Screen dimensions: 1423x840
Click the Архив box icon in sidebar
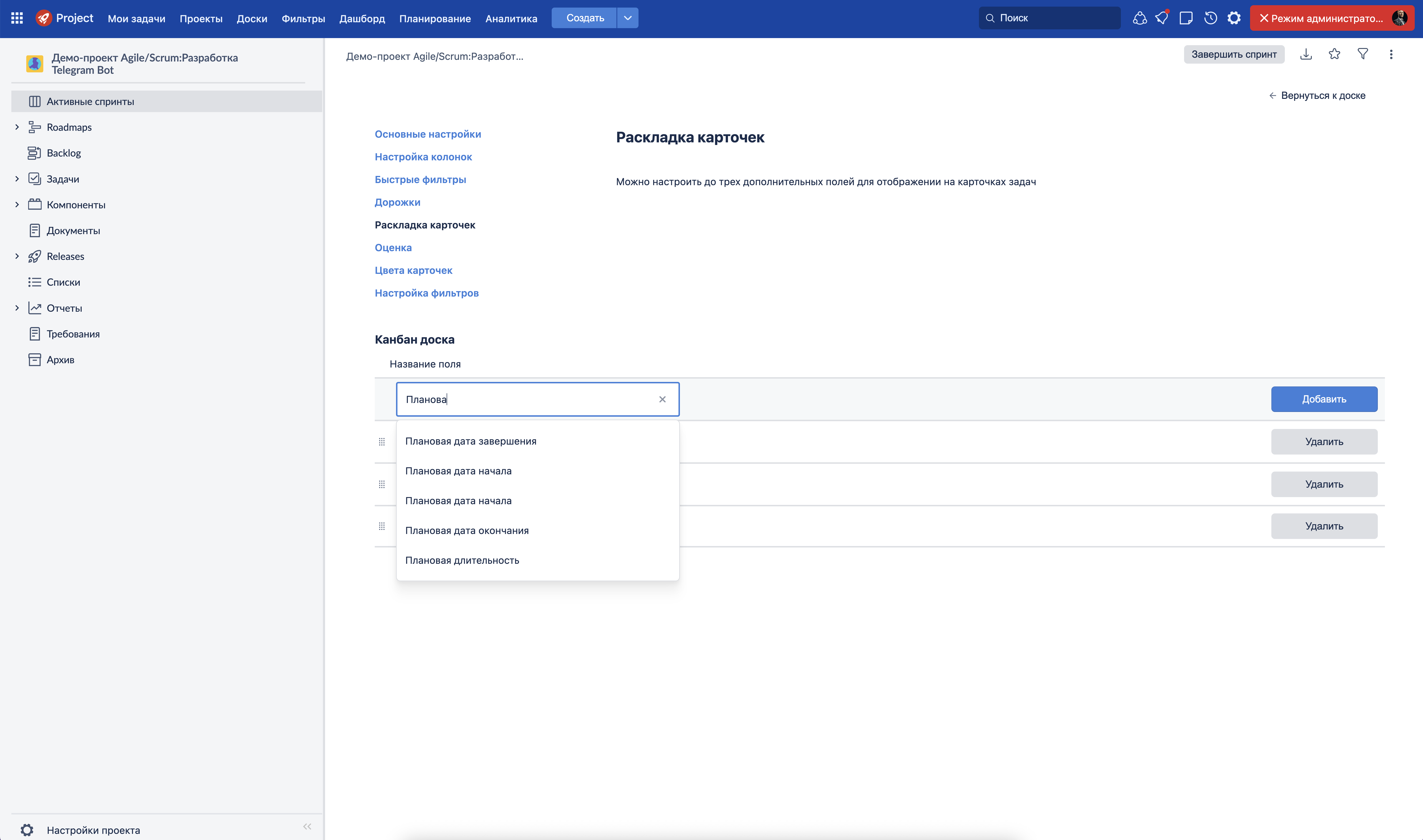(x=35, y=359)
